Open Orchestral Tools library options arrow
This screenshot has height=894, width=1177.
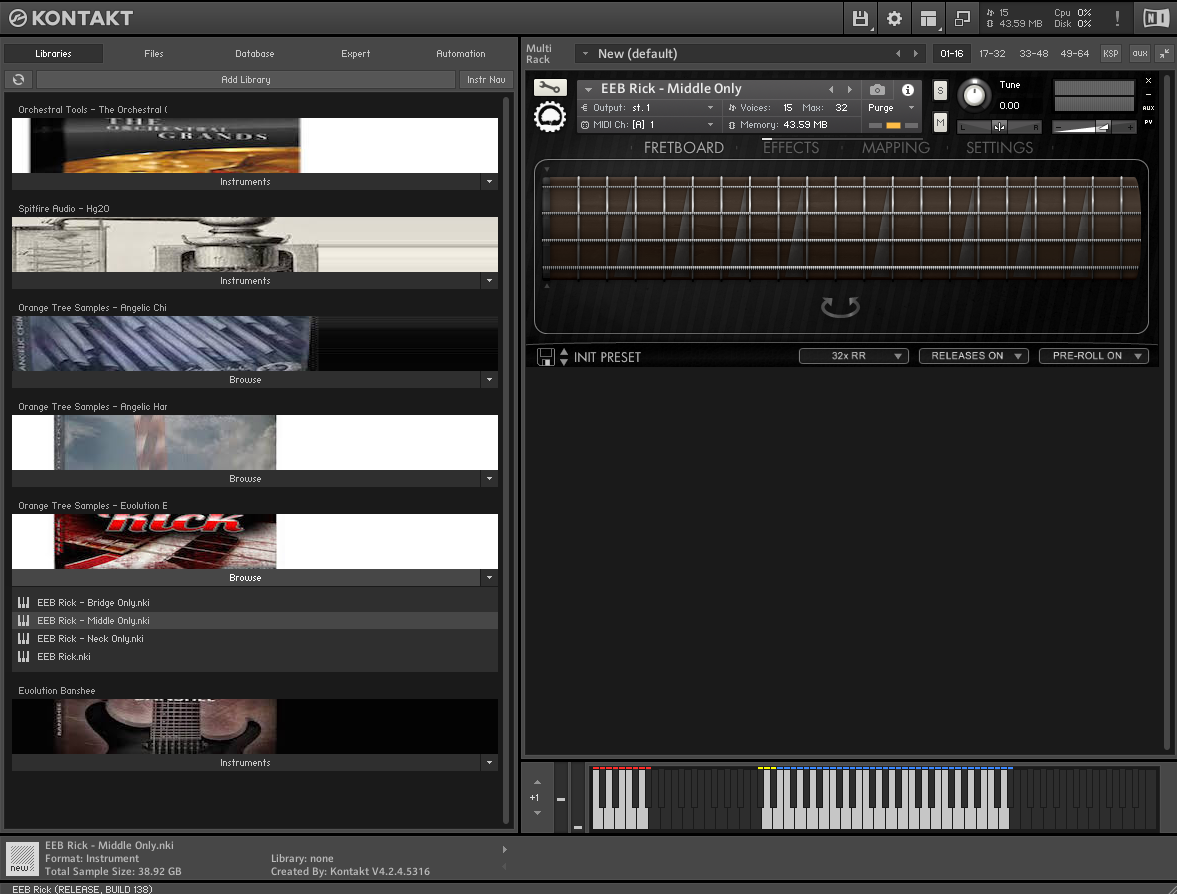tap(489, 182)
